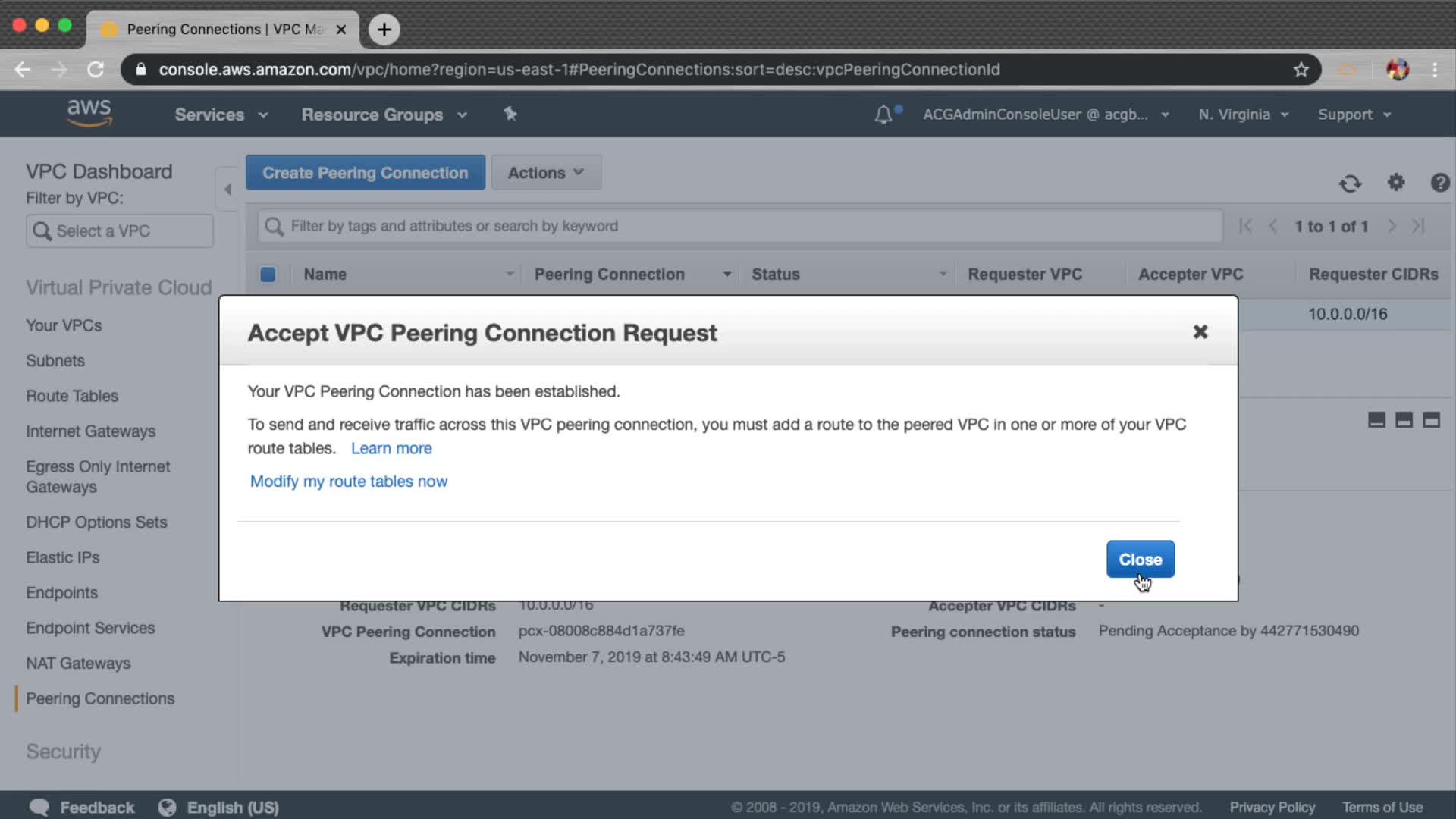Open the Actions dropdown
Viewport: 1456px width, 819px height.
click(x=546, y=173)
